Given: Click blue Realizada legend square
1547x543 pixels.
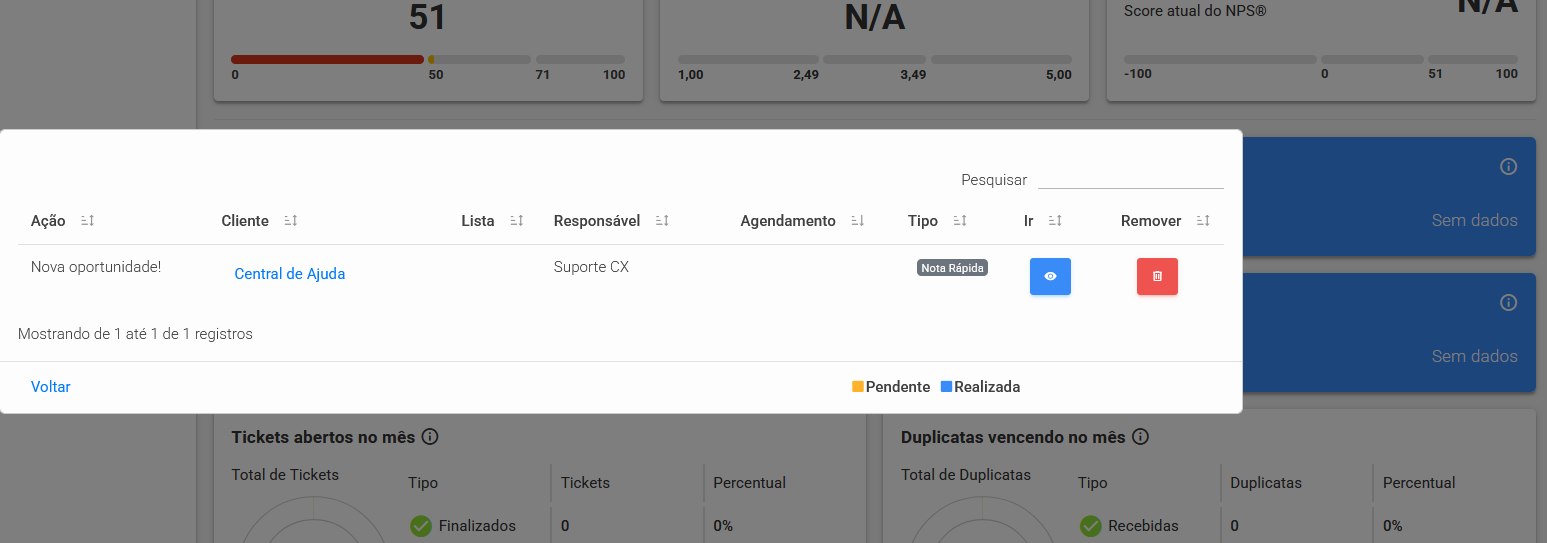Looking at the screenshot, I should [x=946, y=387].
